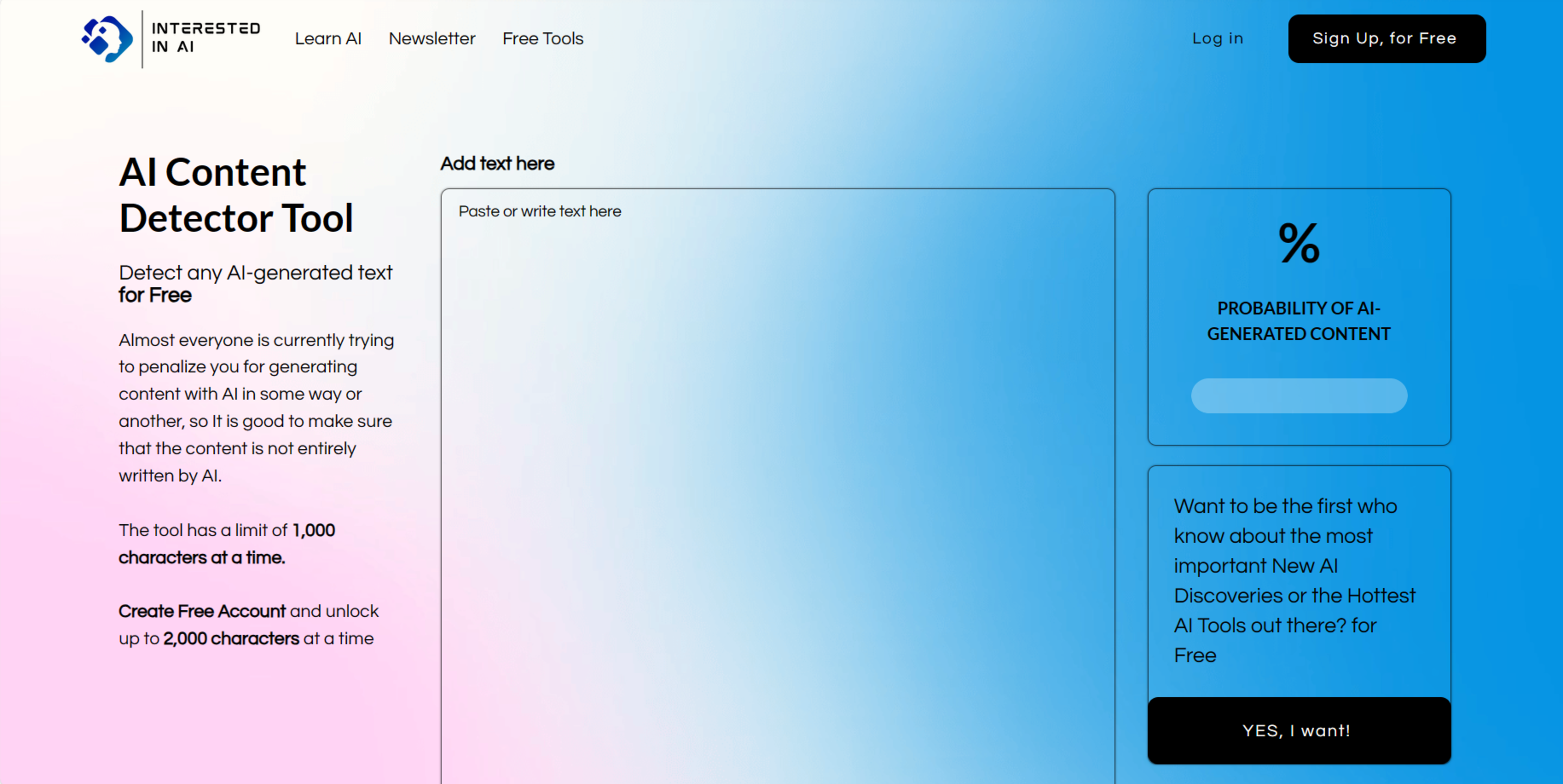Screen dimensions: 1563x784
Task: Click the Add text here label
Action: [497, 164]
